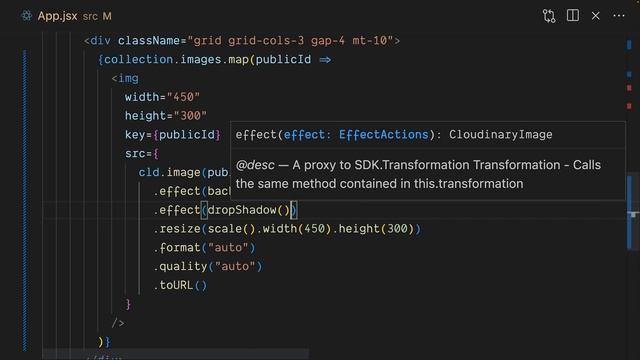The image size is (640, 360).
Task: Close the App.jsx editor with X icon
Action: click(596, 16)
